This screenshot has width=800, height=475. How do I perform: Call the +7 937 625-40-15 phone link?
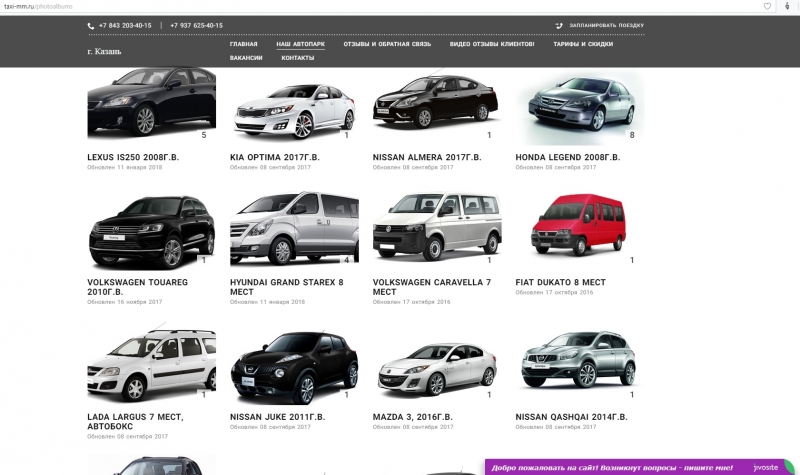tap(196, 26)
